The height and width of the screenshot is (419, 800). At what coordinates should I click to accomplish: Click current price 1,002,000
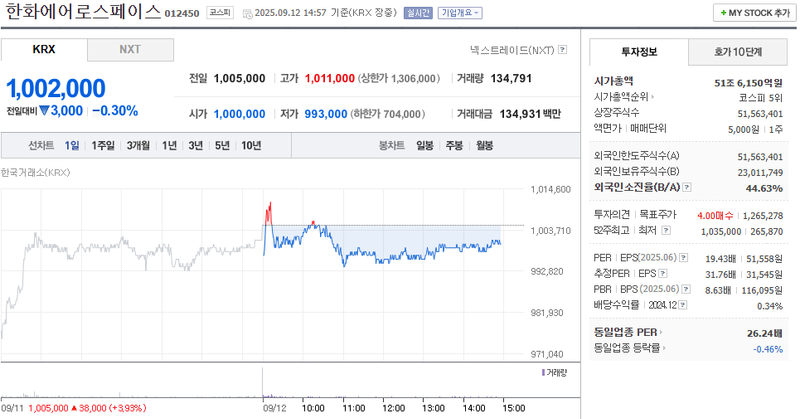click(x=56, y=88)
